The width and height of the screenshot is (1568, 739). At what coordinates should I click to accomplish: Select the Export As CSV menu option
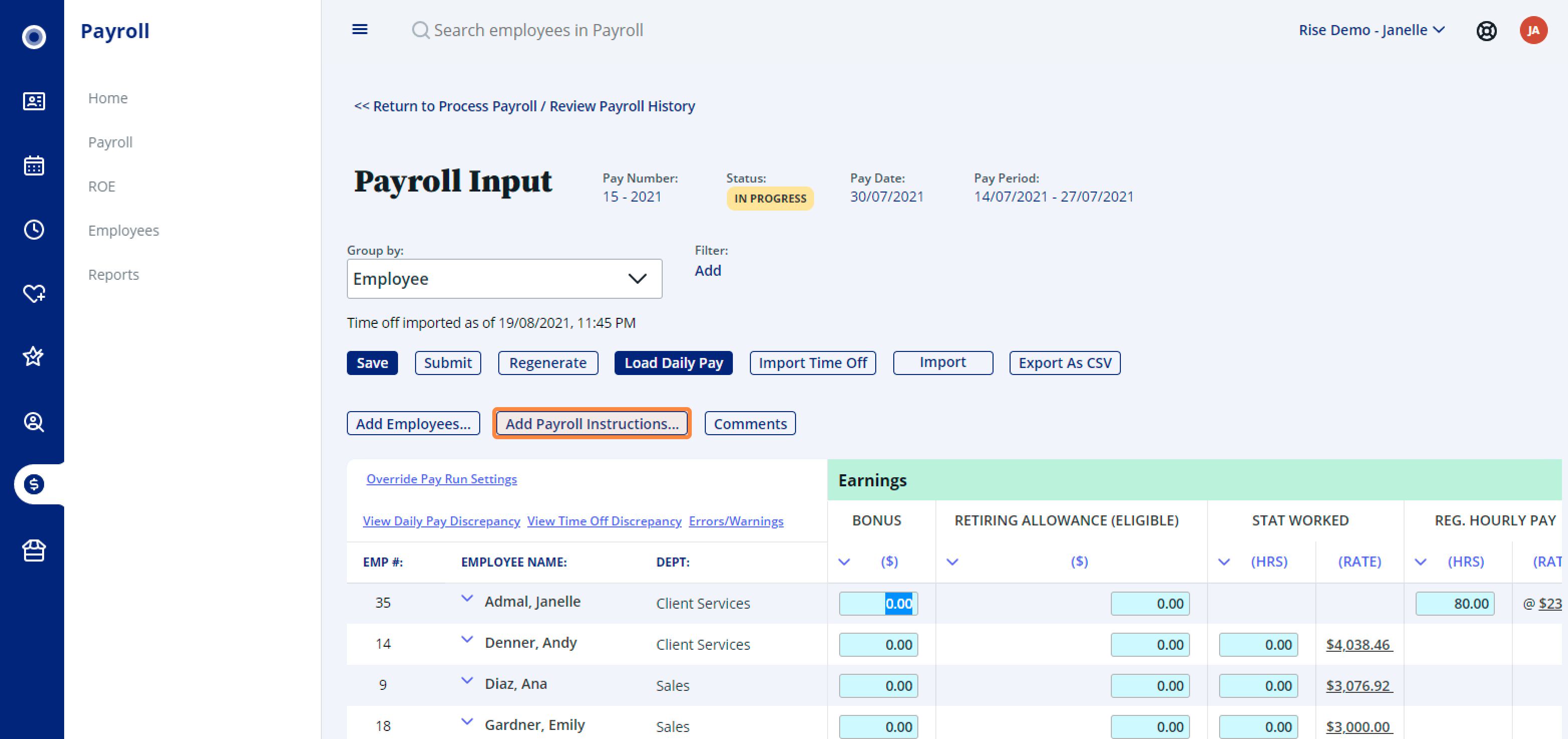coord(1064,362)
